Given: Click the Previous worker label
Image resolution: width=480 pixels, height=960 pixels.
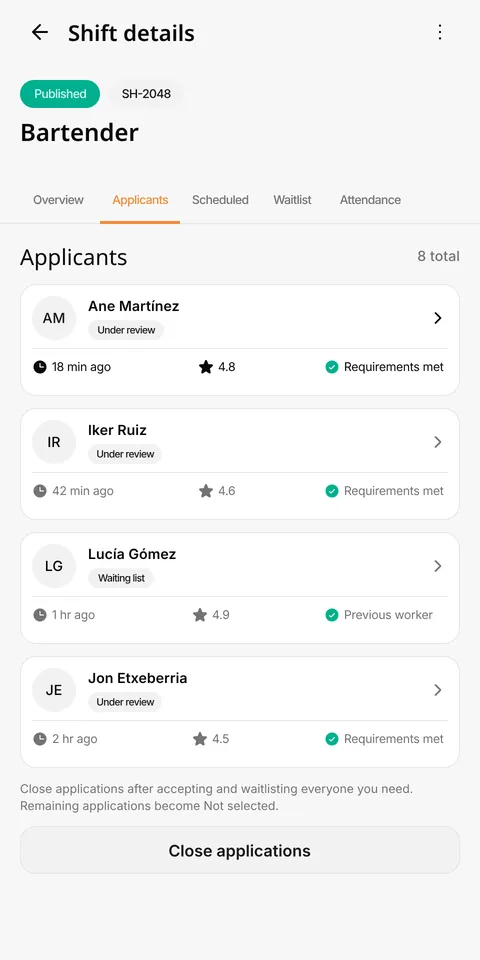Looking at the screenshot, I should (x=388, y=615).
